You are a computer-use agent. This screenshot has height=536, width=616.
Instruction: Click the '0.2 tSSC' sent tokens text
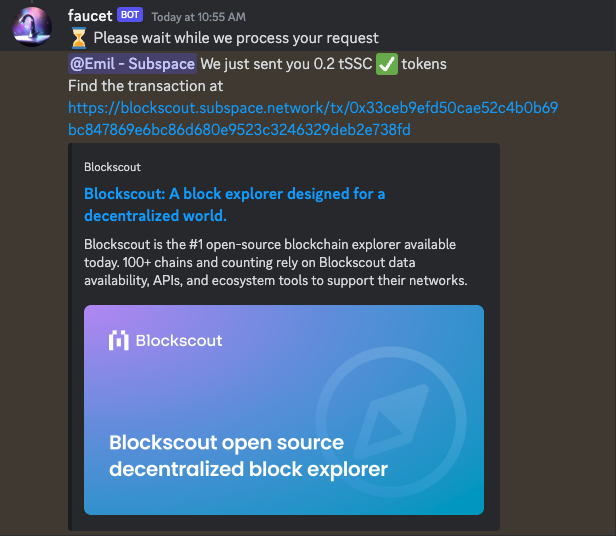click(343, 64)
